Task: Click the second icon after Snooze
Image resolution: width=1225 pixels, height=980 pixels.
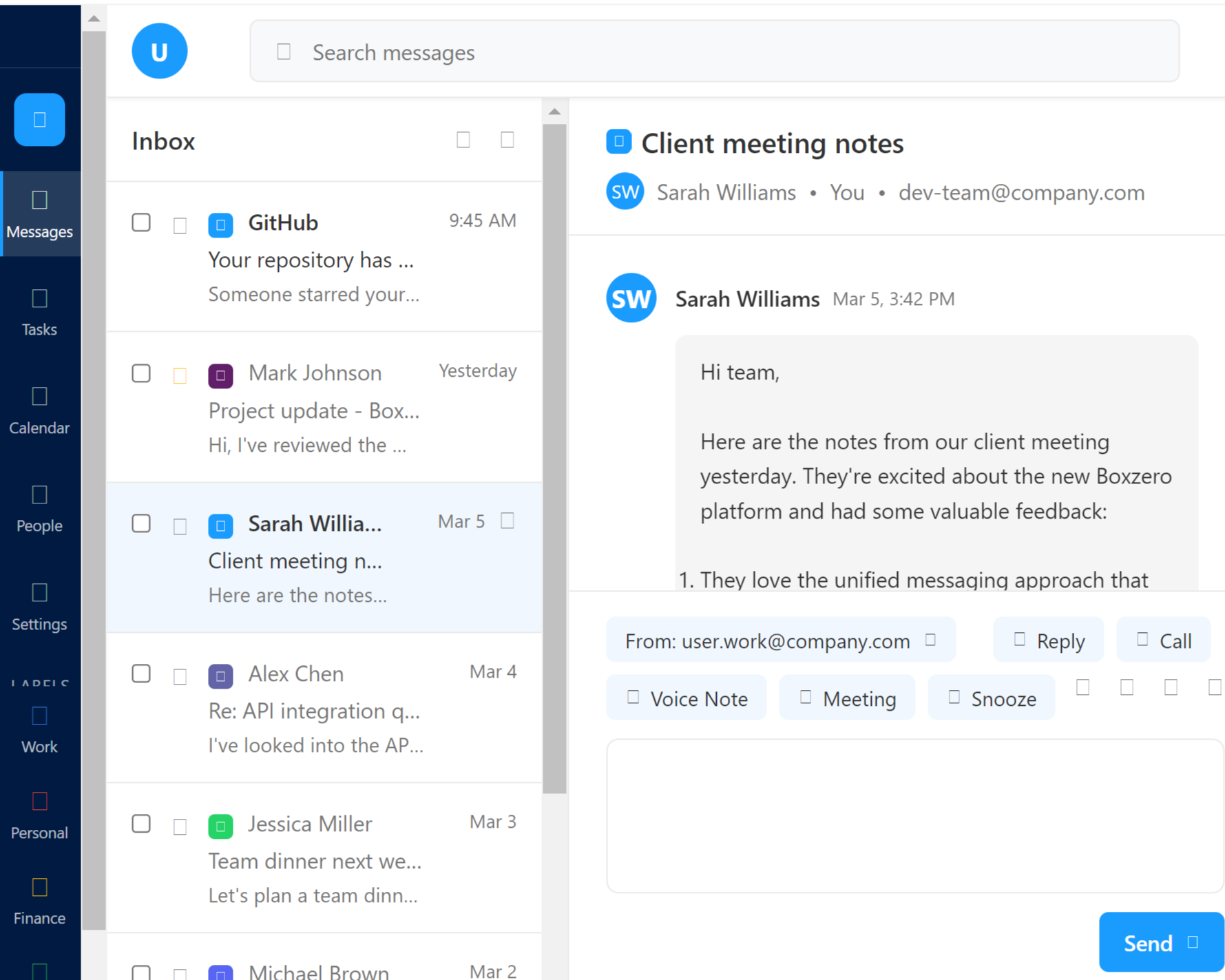Action: (x=1127, y=687)
